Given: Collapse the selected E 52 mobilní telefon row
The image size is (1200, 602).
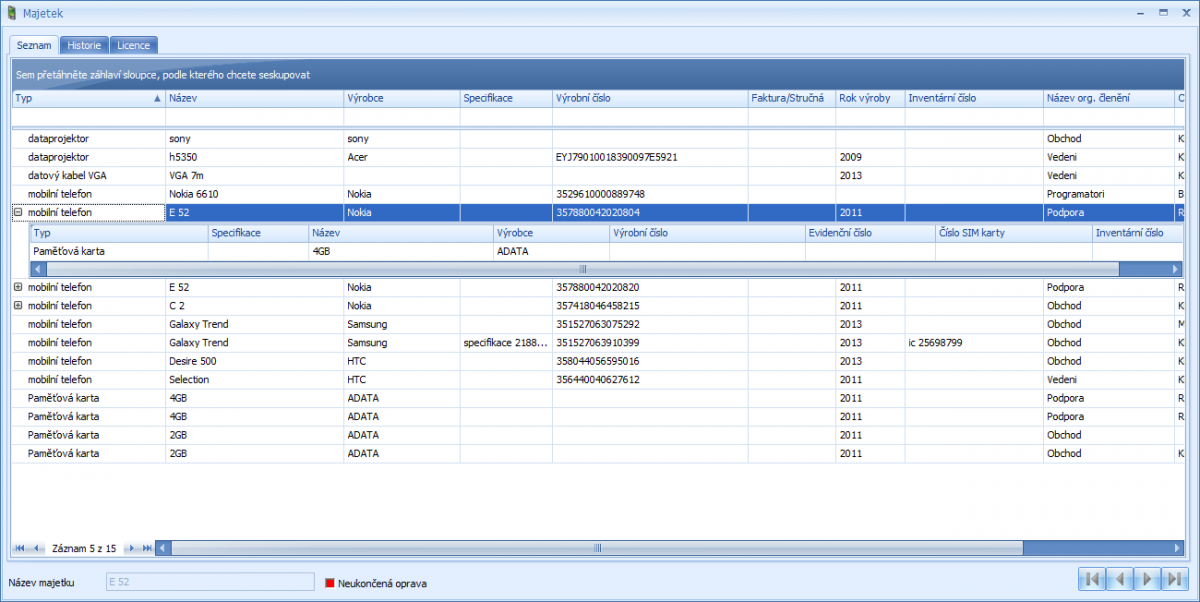Looking at the screenshot, I should click(x=18, y=212).
